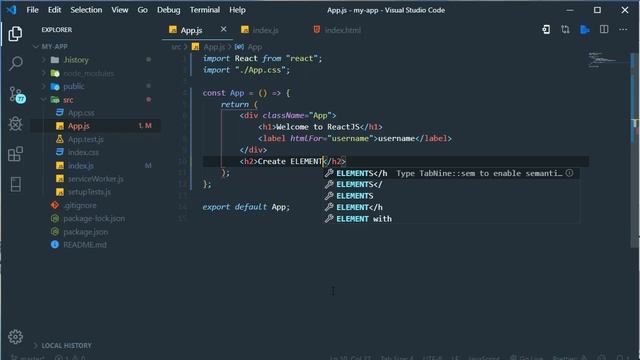Click the open changes icon in editor toolbar
Viewport: 640px width, 360px height.
pyautogui.click(x=546, y=29)
